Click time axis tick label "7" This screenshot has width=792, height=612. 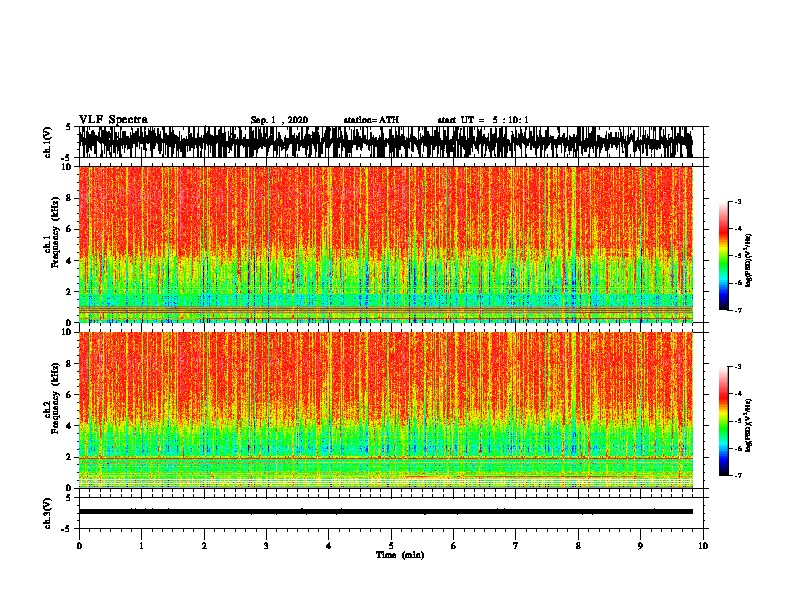pyautogui.click(x=516, y=546)
